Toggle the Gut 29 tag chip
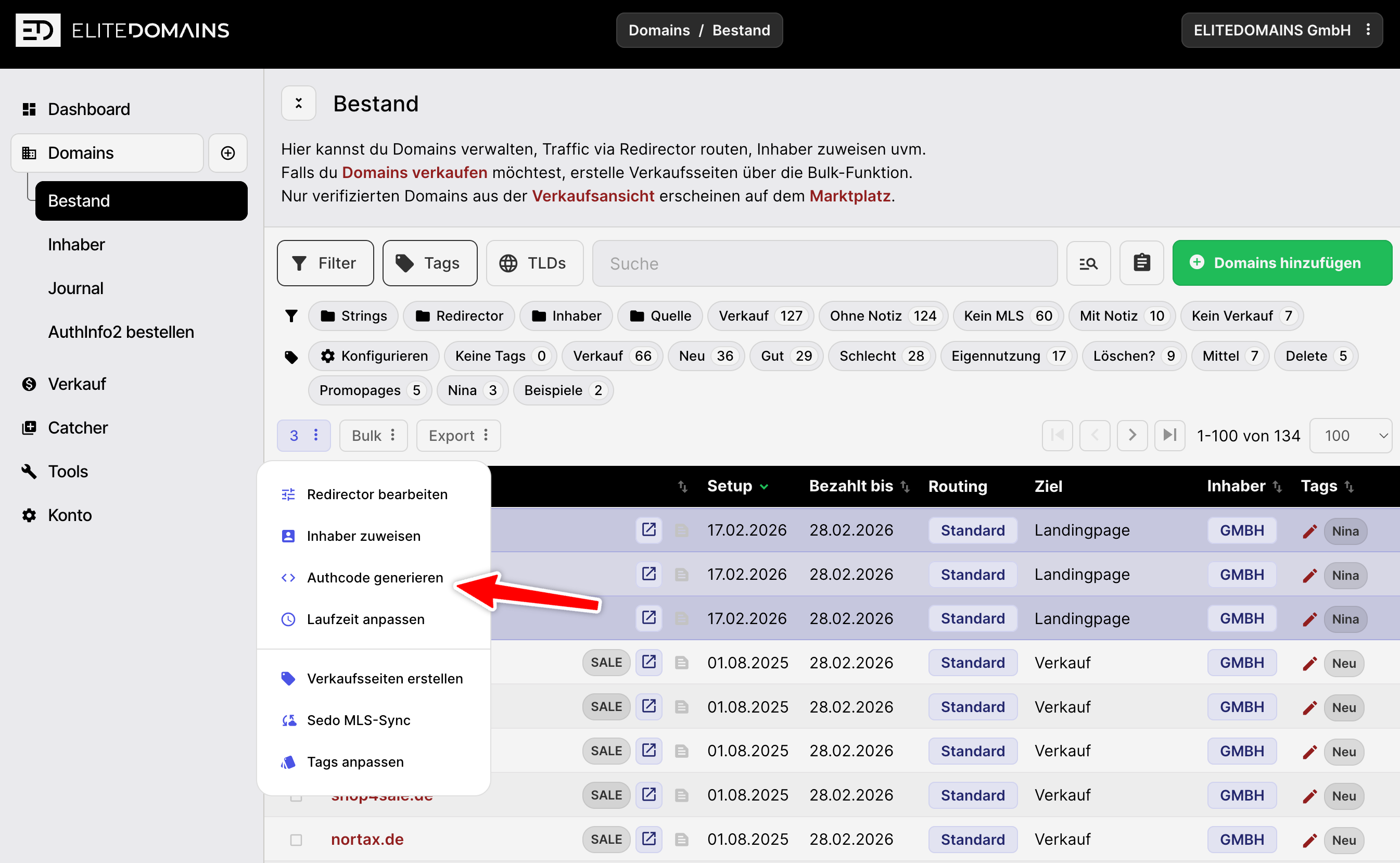This screenshot has width=1400, height=863. [786, 356]
